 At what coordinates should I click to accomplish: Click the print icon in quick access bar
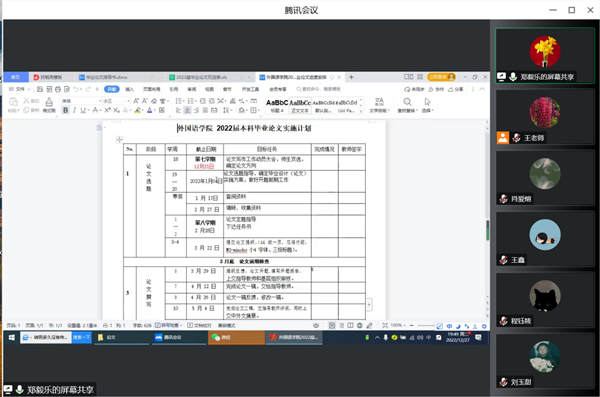[x=58, y=89]
